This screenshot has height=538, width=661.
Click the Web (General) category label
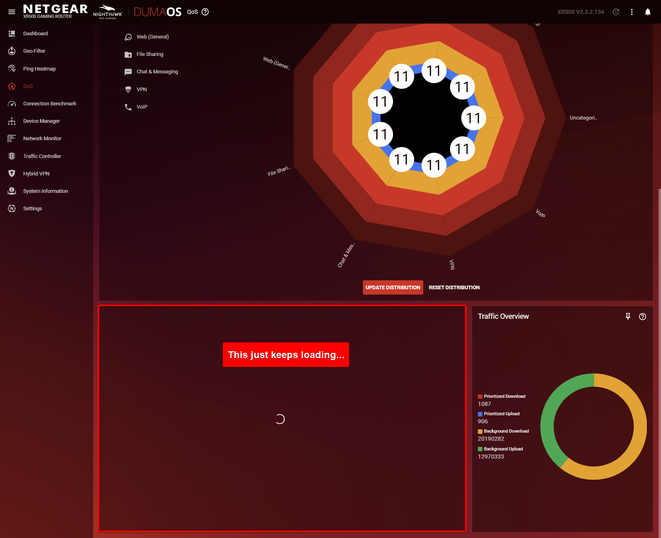coord(153,37)
